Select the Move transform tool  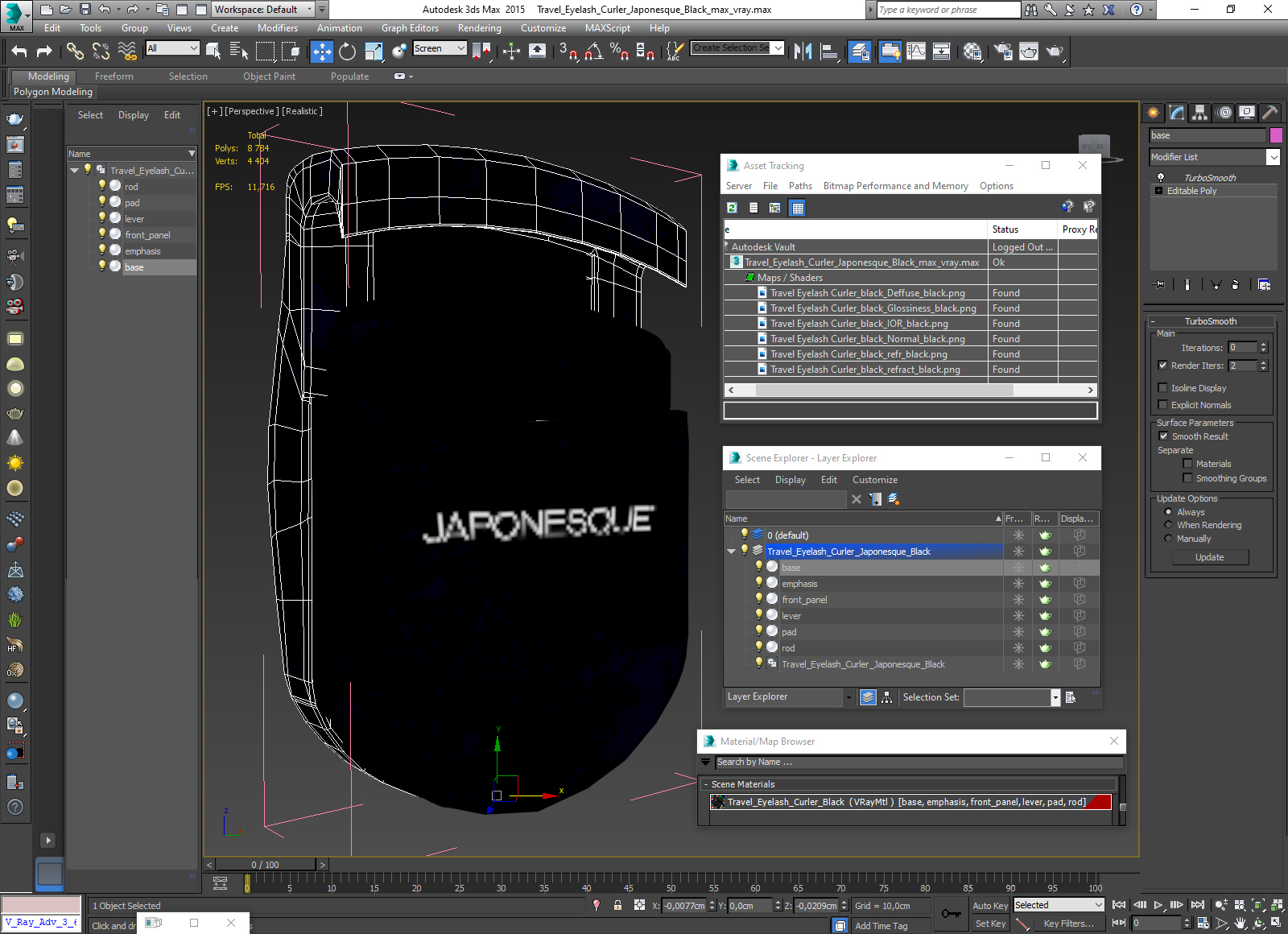(x=321, y=52)
